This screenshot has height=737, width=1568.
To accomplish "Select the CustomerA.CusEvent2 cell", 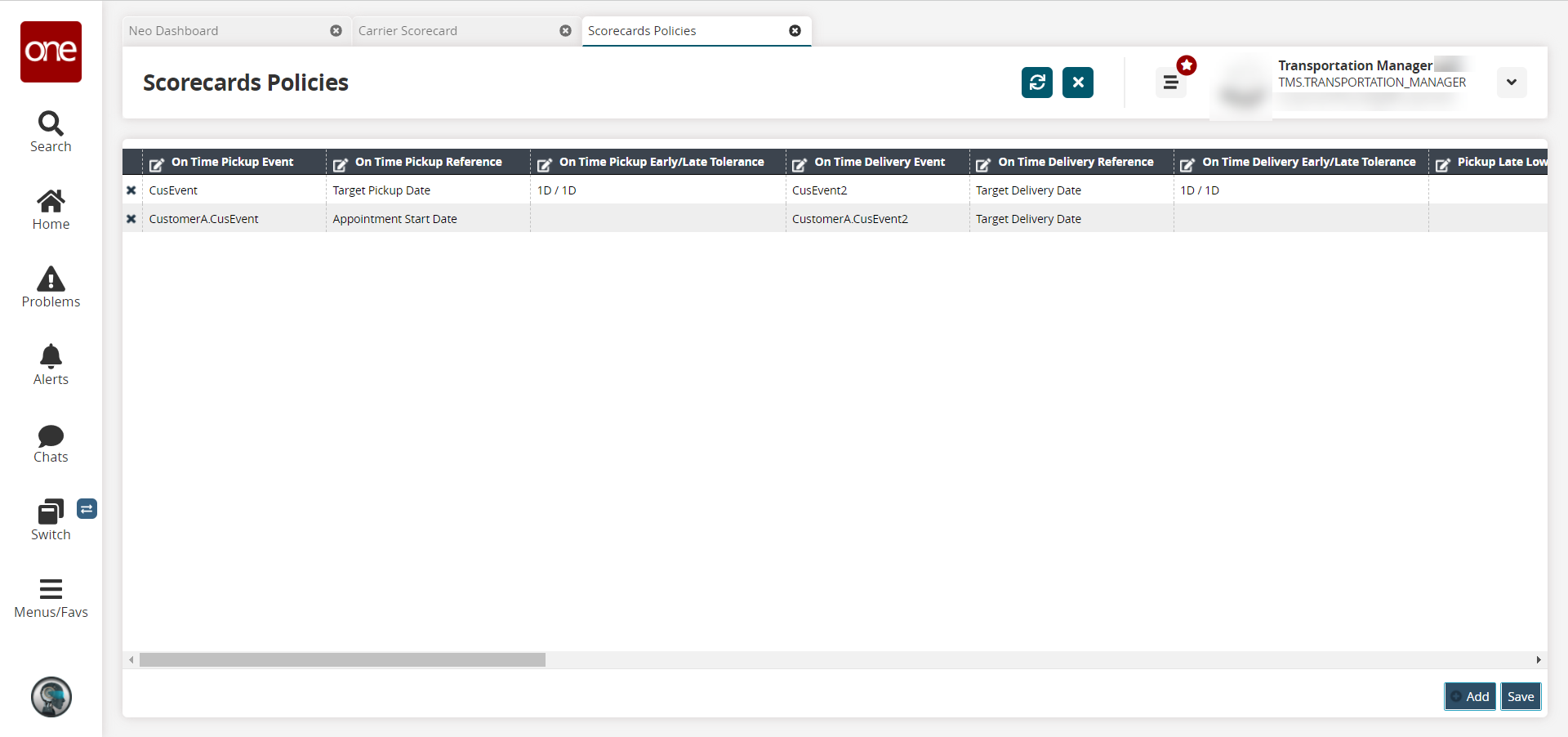I will click(877, 219).
